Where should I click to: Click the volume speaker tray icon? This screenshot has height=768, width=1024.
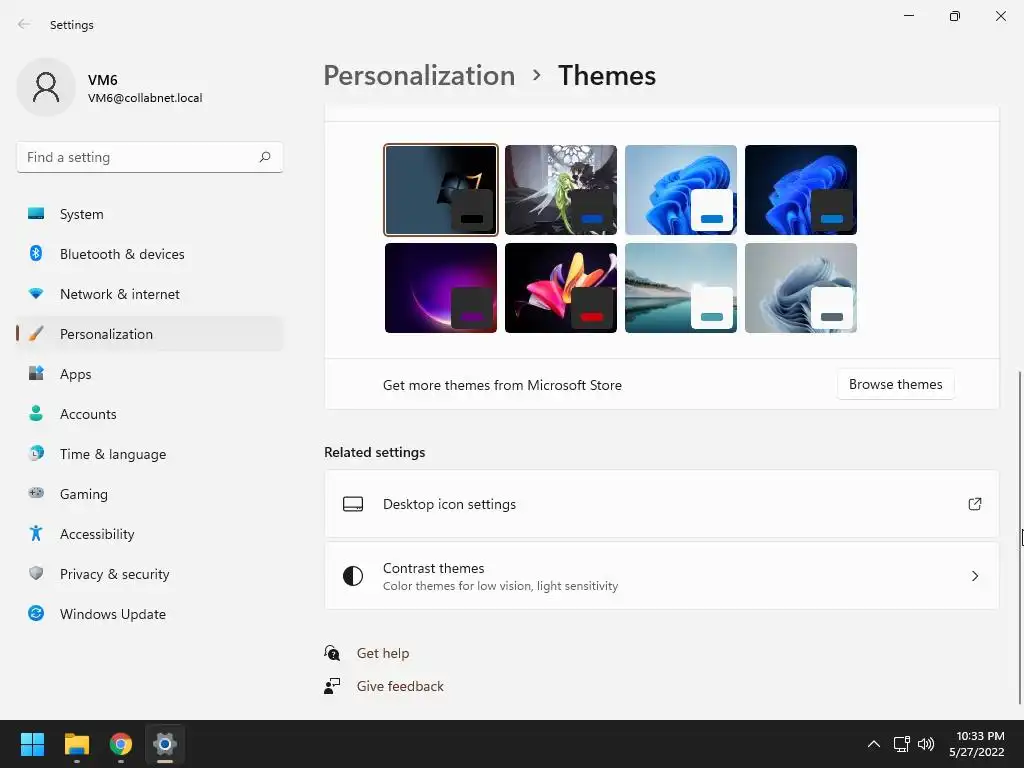tap(926, 744)
